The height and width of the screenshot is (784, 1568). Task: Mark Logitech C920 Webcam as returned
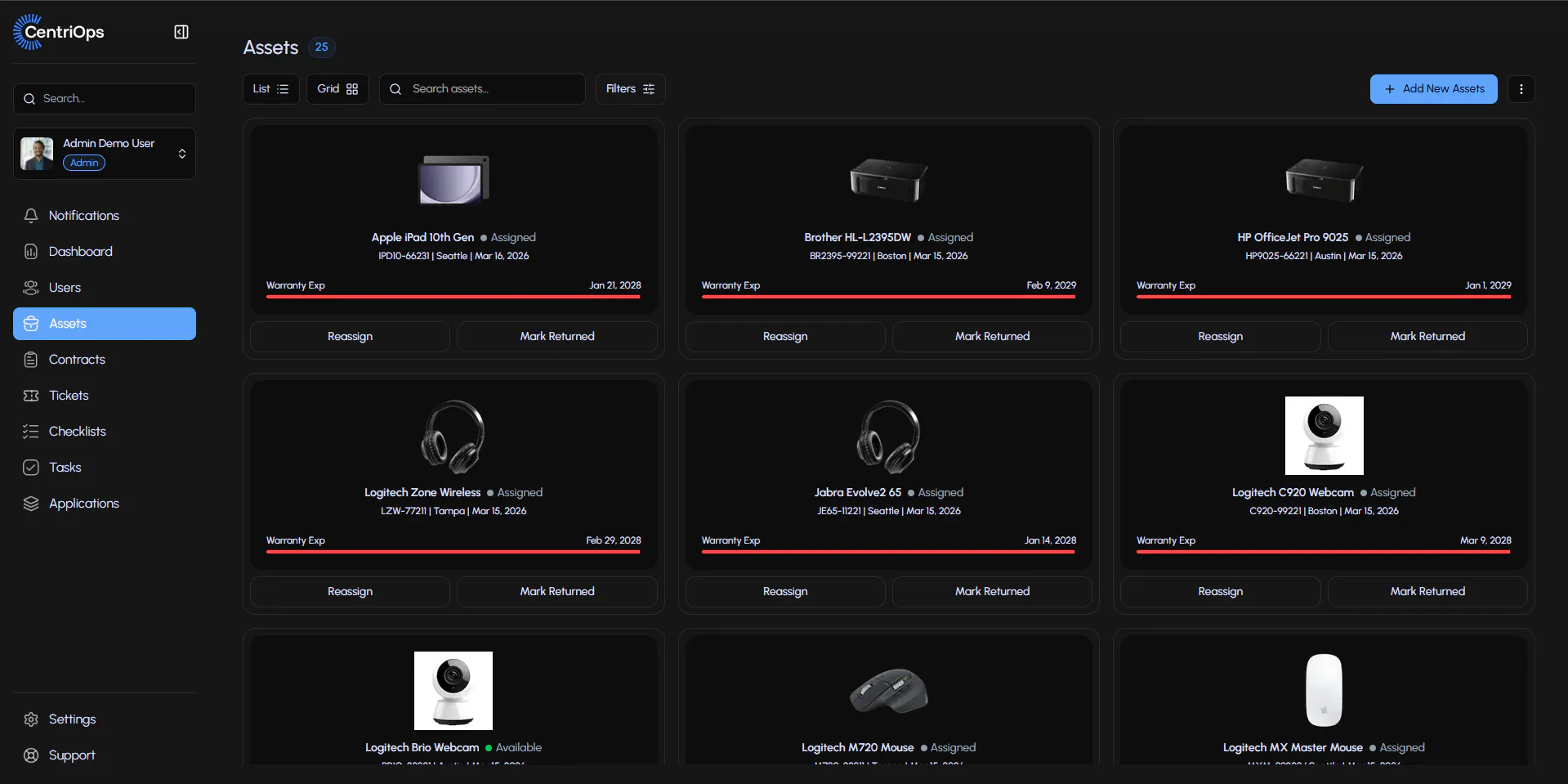click(1427, 592)
